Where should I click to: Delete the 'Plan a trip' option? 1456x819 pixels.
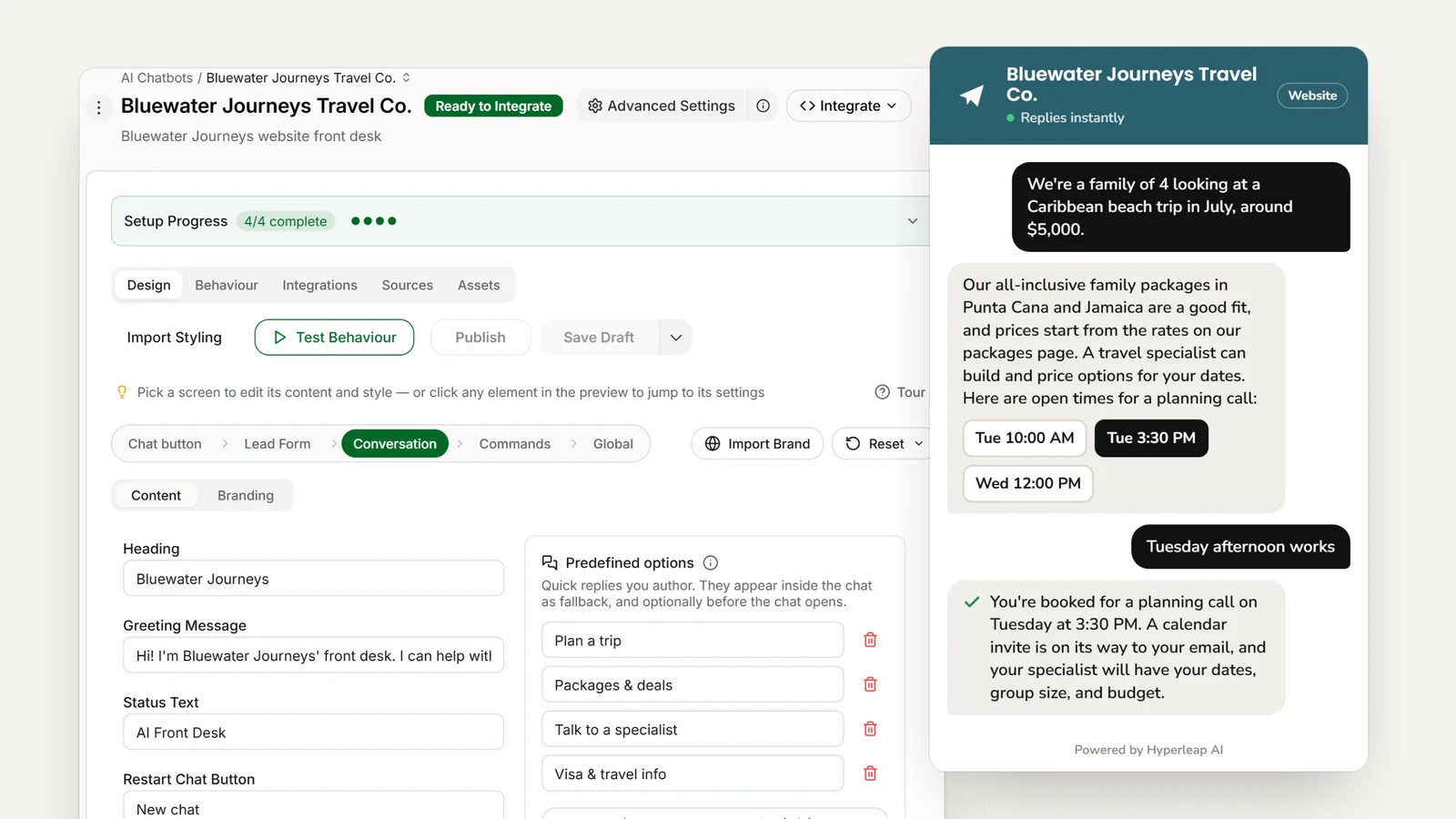pos(870,640)
